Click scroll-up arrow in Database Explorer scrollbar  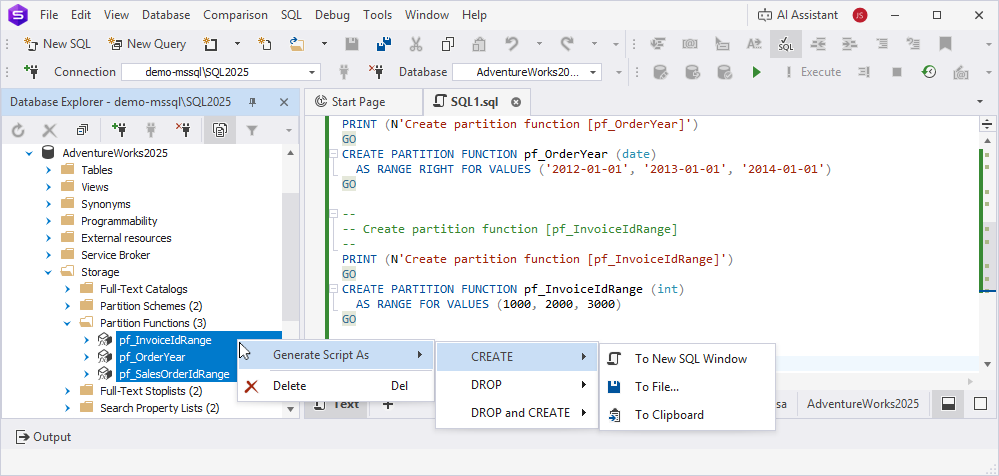[x=290, y=153]
